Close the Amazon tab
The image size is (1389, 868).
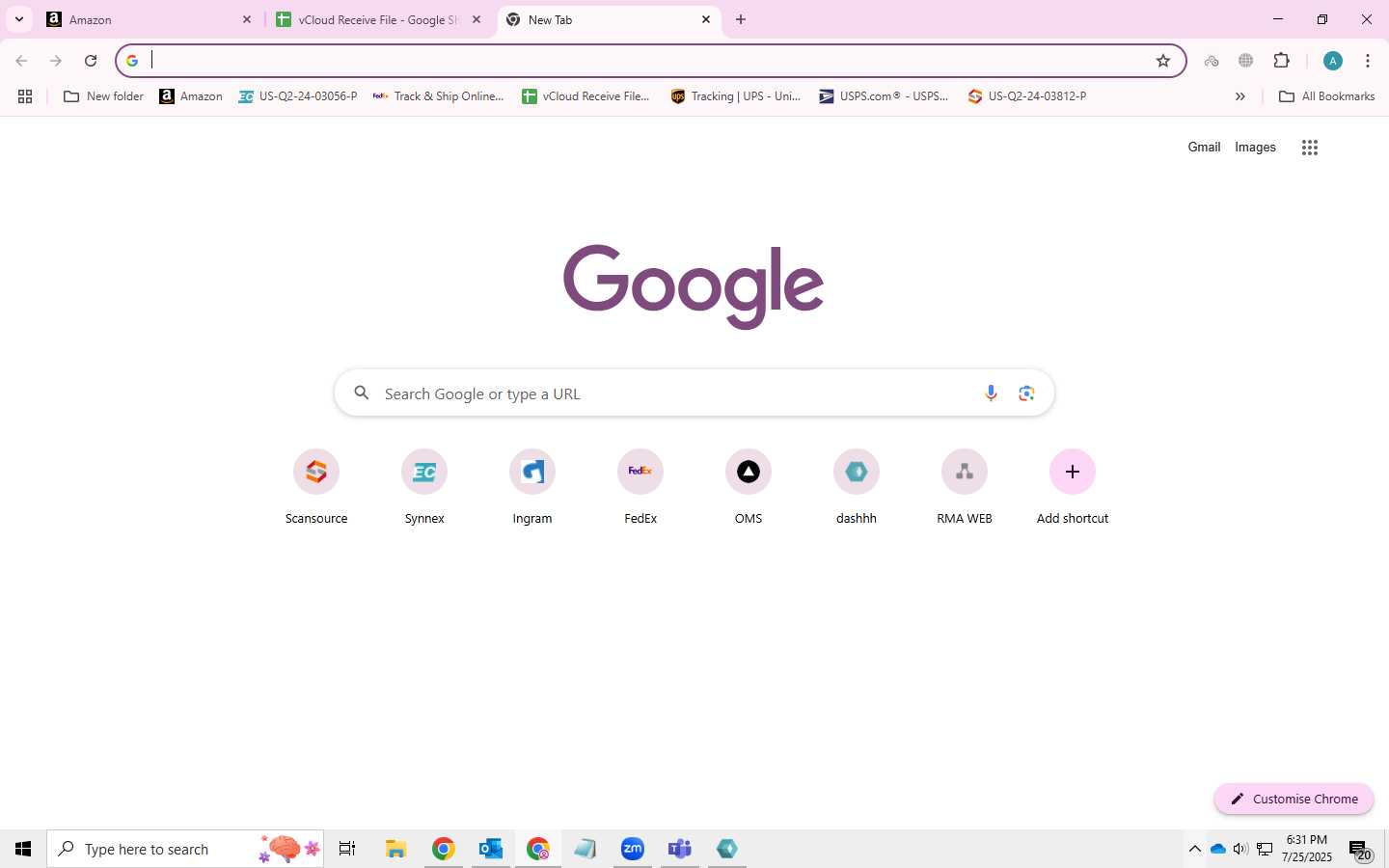(247, 19)
